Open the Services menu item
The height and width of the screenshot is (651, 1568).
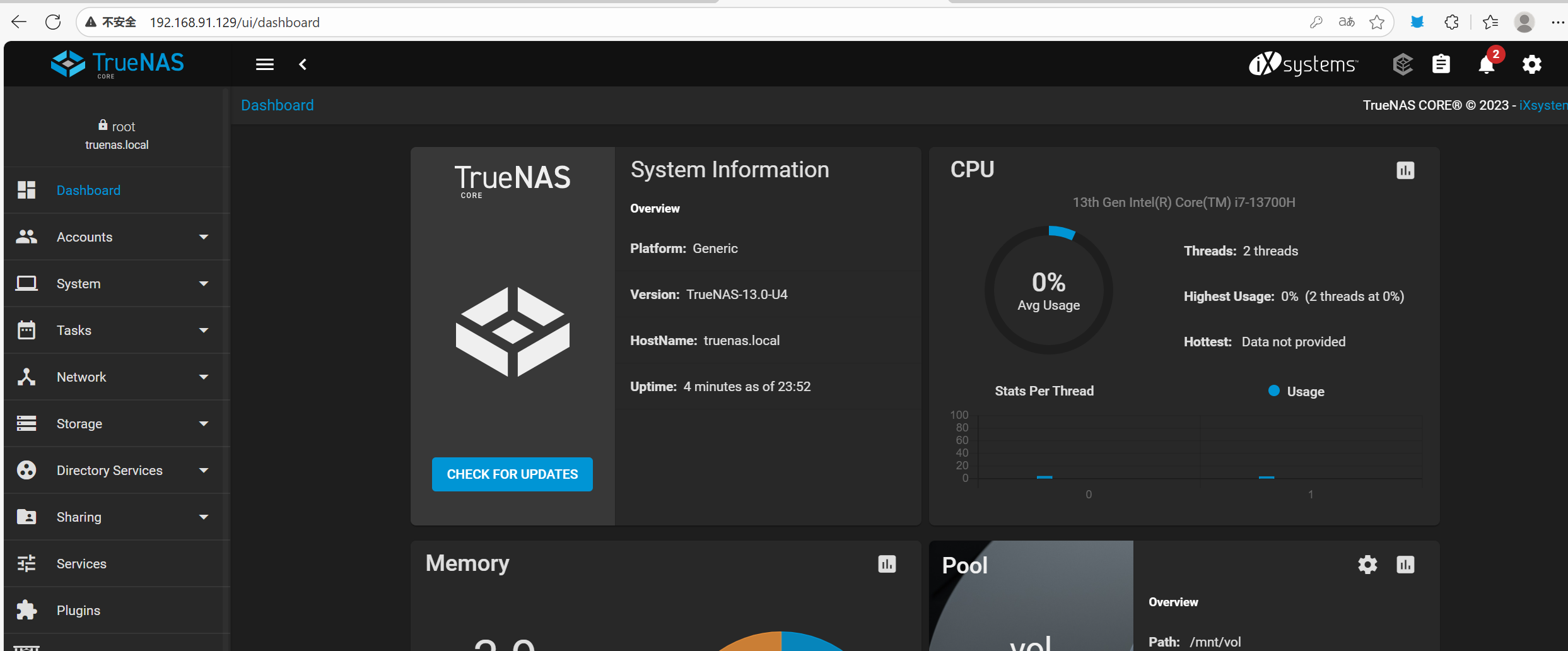(x=81, y=564)
